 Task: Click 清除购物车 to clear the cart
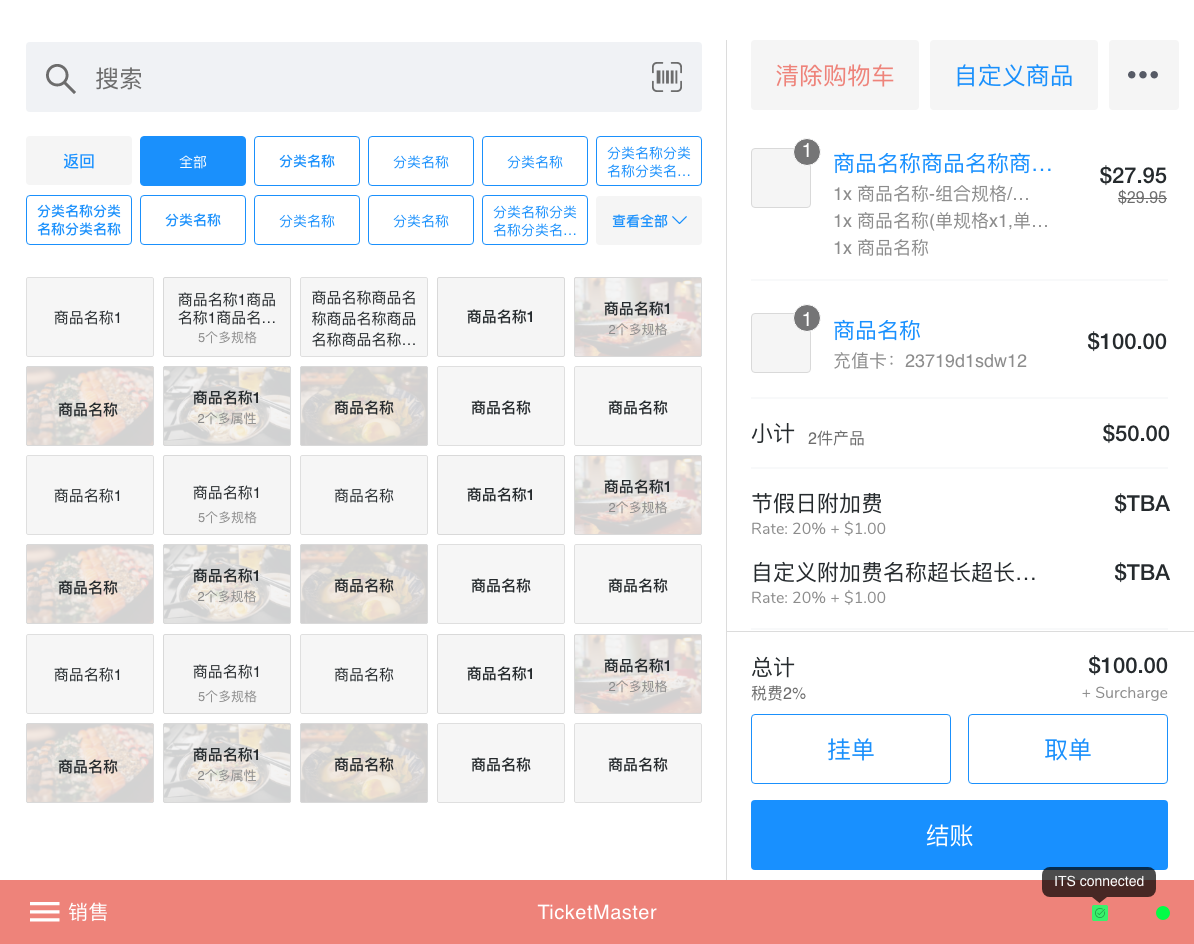pos(835,75)
